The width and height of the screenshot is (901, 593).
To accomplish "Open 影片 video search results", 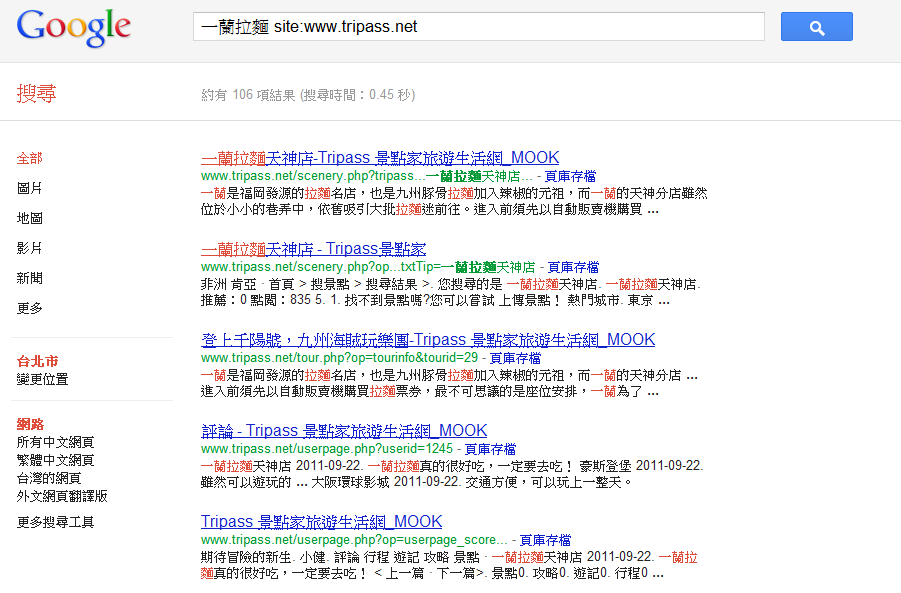I will [30, 248].
